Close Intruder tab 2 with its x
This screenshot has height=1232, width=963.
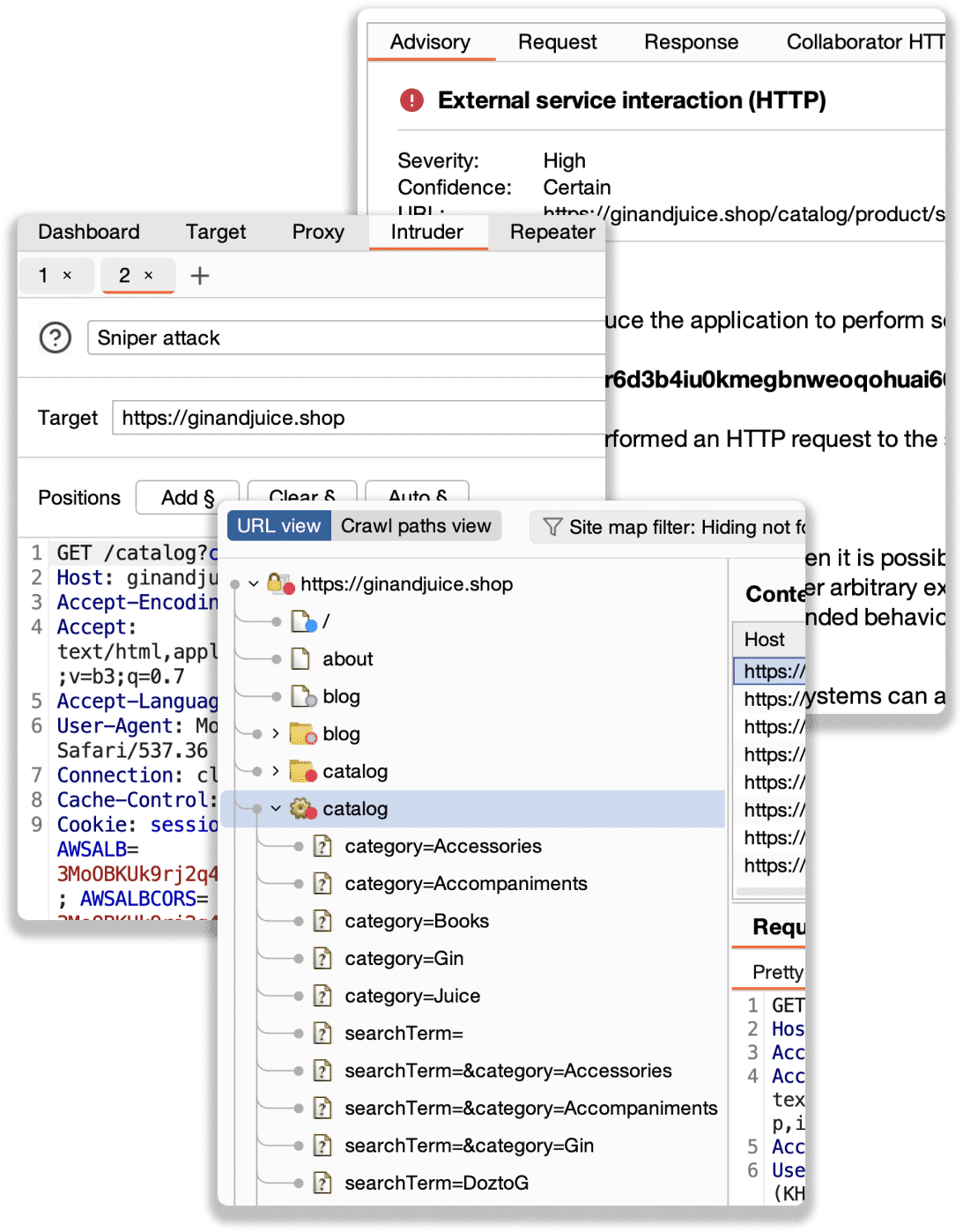(x=149, y=276)
